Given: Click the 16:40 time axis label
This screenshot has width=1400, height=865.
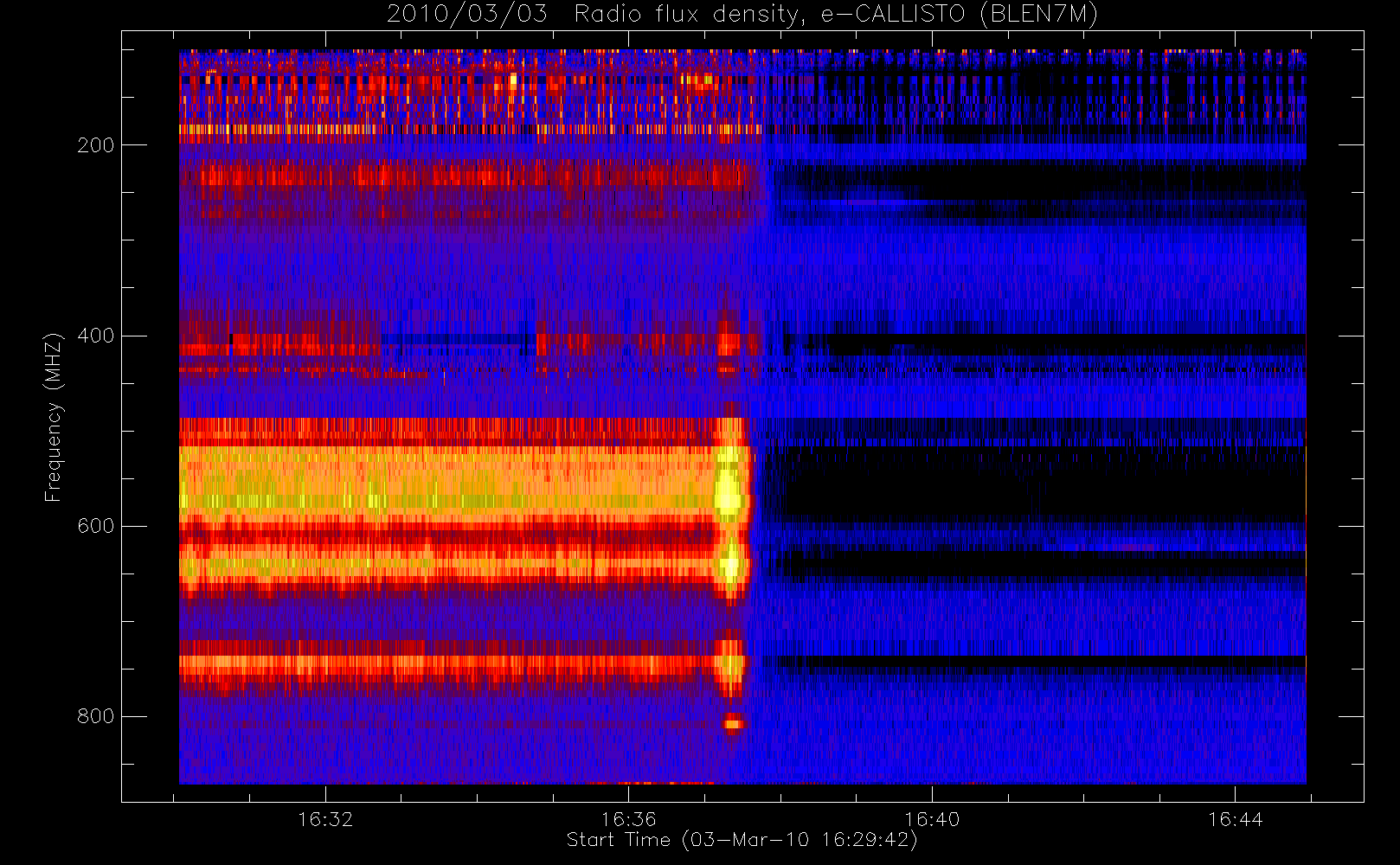Looking at the screenshot, I should point(932,819).
